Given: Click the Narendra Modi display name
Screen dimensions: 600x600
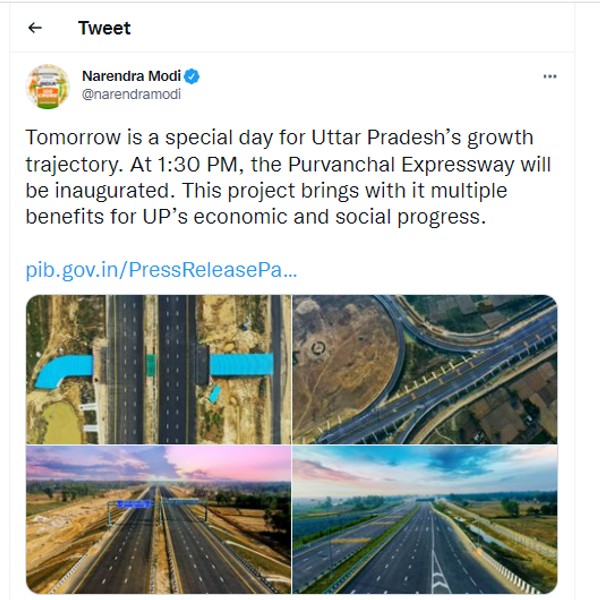Looking at the screenshot, I should tap(131, 76).
